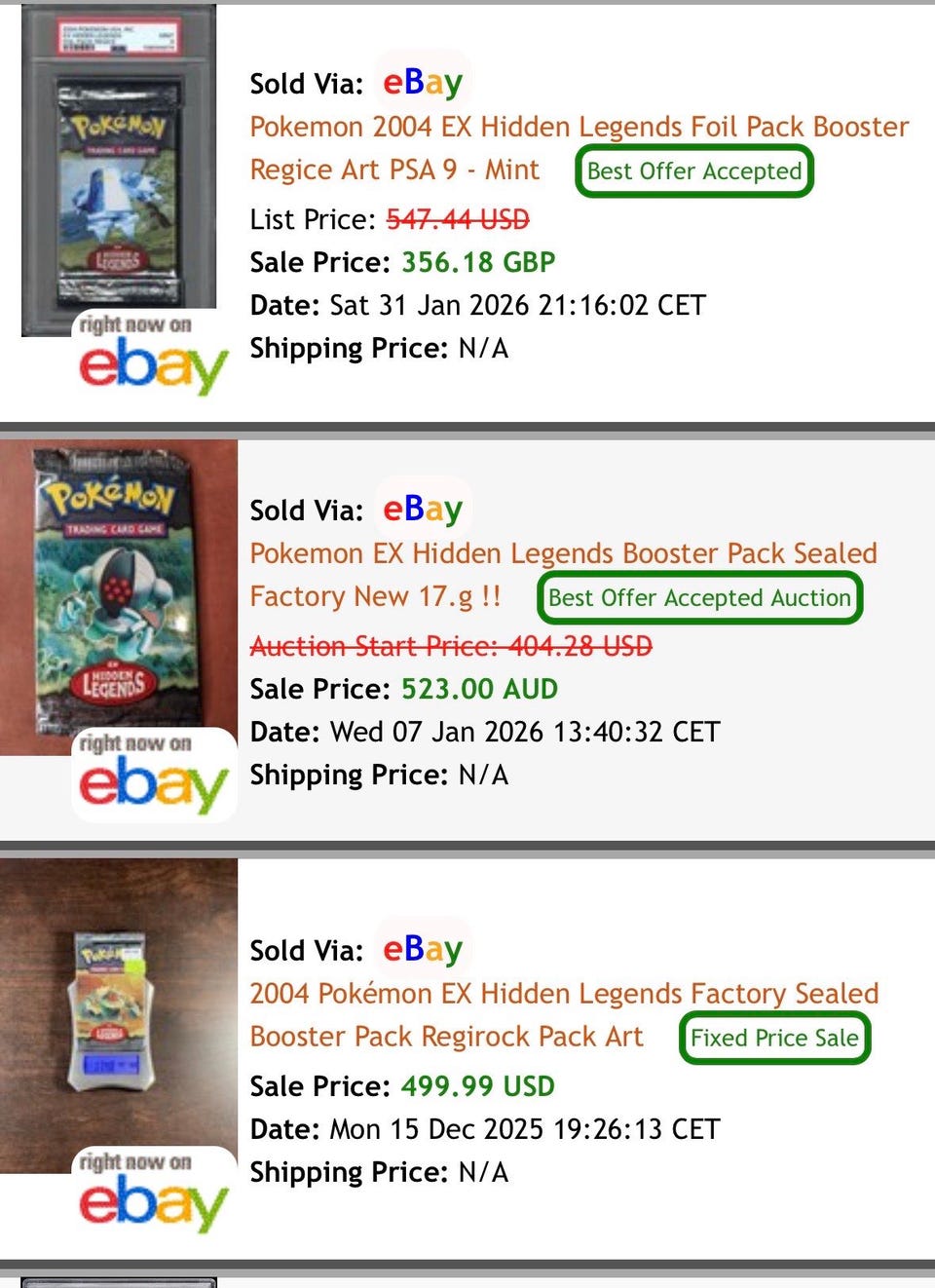This screenshot has height=1288, width=935.
Task: Click the Best Offer Accepted Auction badge
Action: click(700, 598)
